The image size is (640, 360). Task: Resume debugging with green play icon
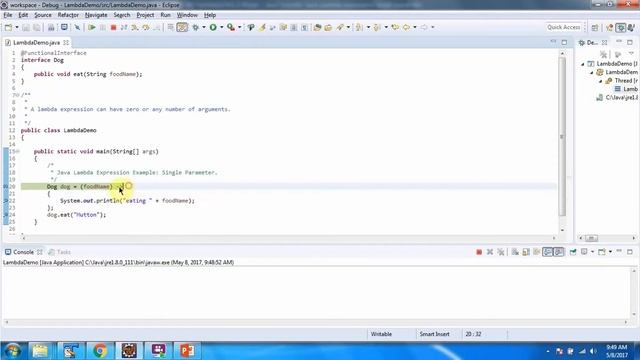pos(92,27)
